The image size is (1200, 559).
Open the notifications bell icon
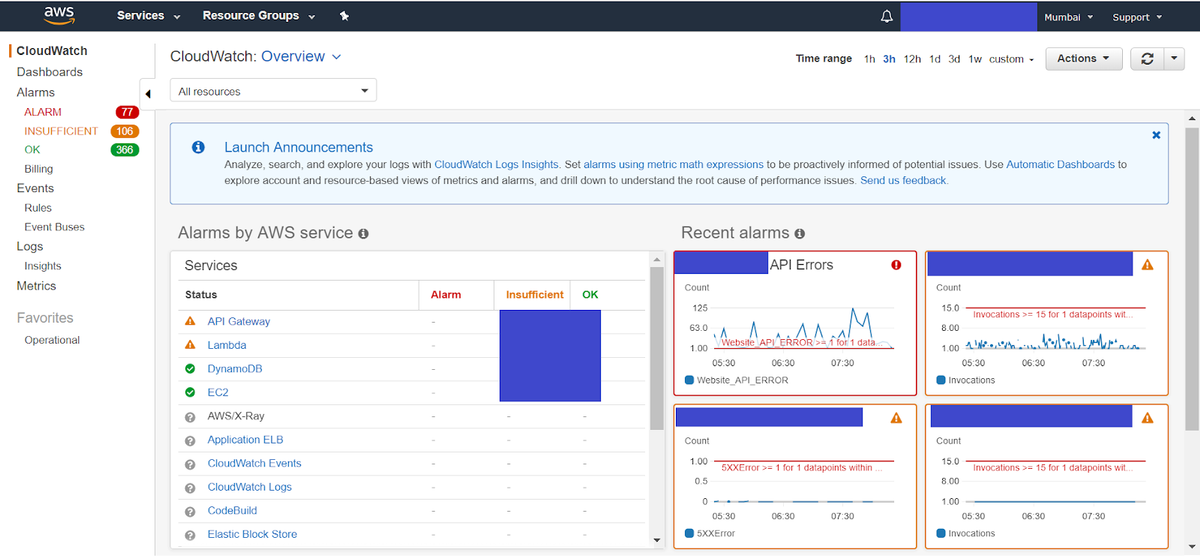tap(886, 17)
